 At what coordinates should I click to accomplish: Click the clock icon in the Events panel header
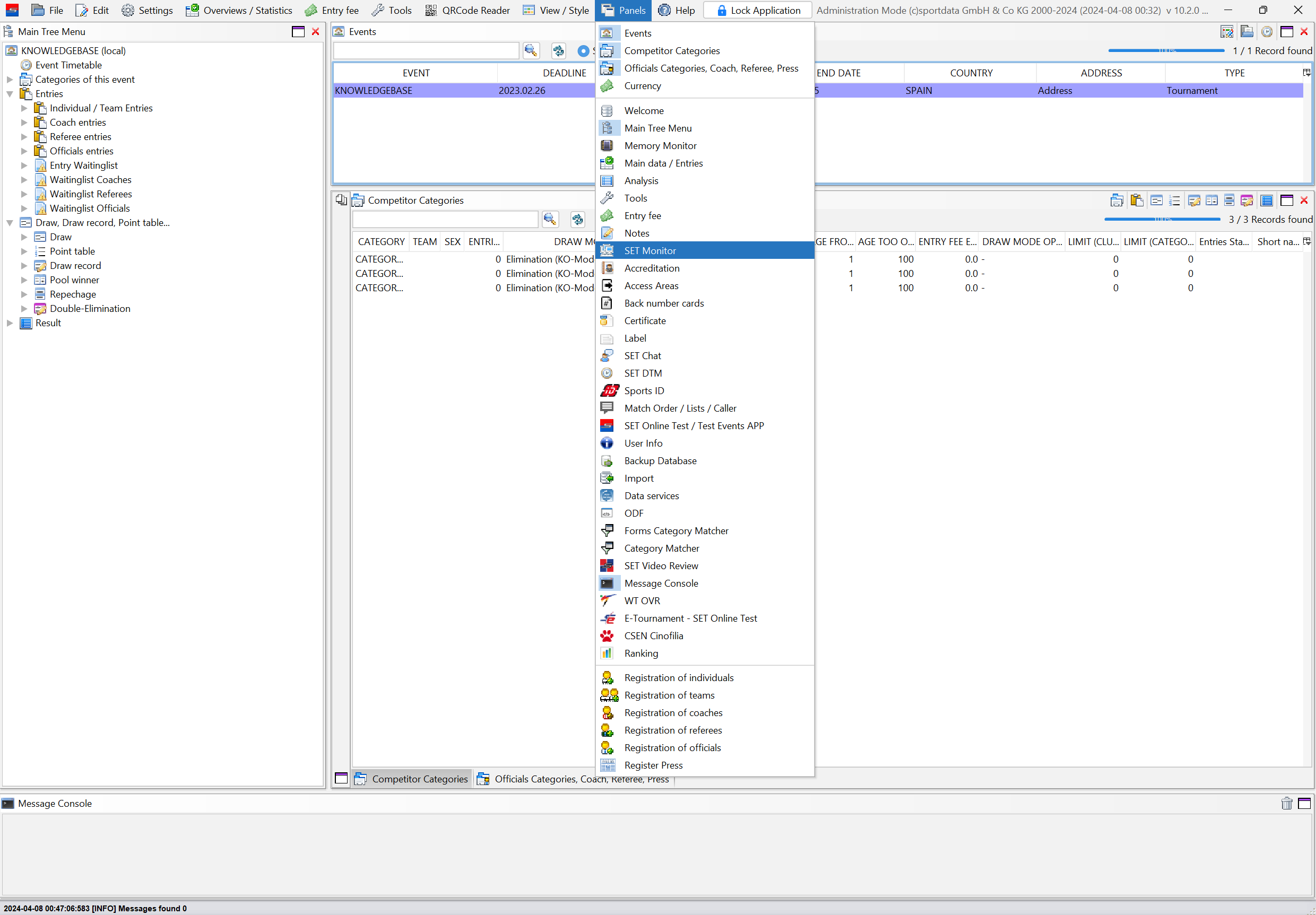1266,32
